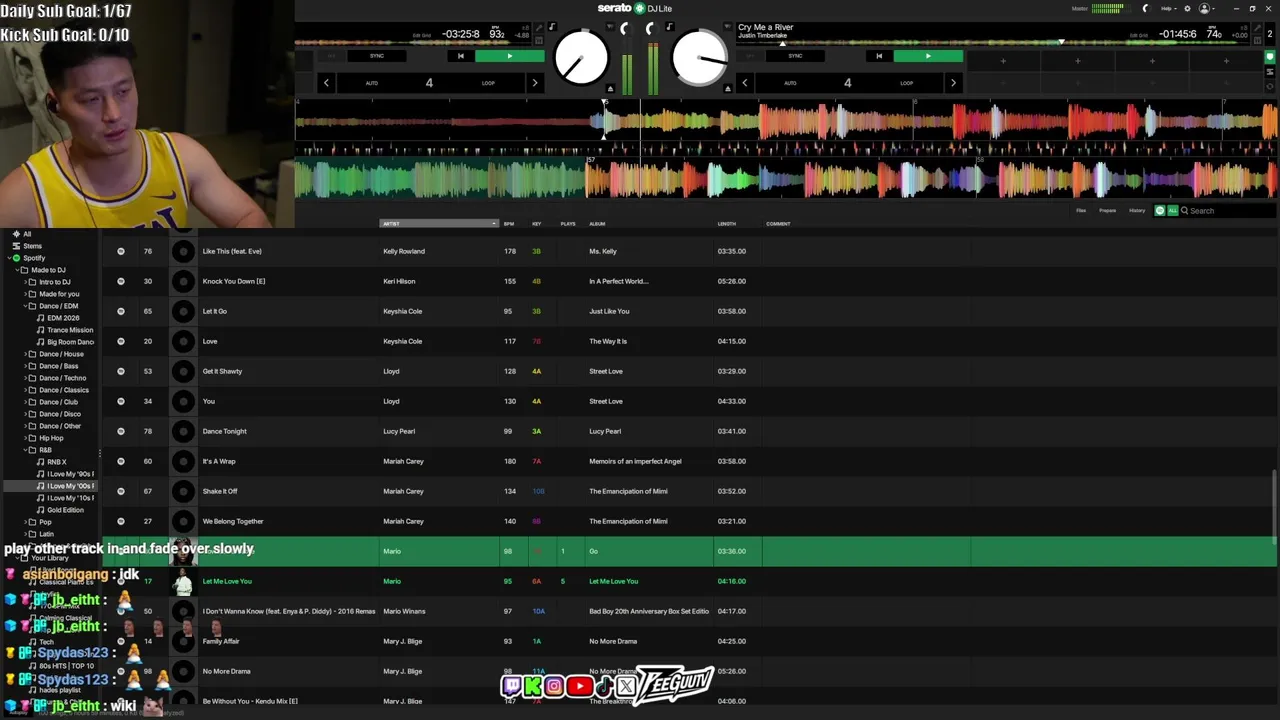
Task: Click Spotify icon on Like This row
Action: click(121, 251)
